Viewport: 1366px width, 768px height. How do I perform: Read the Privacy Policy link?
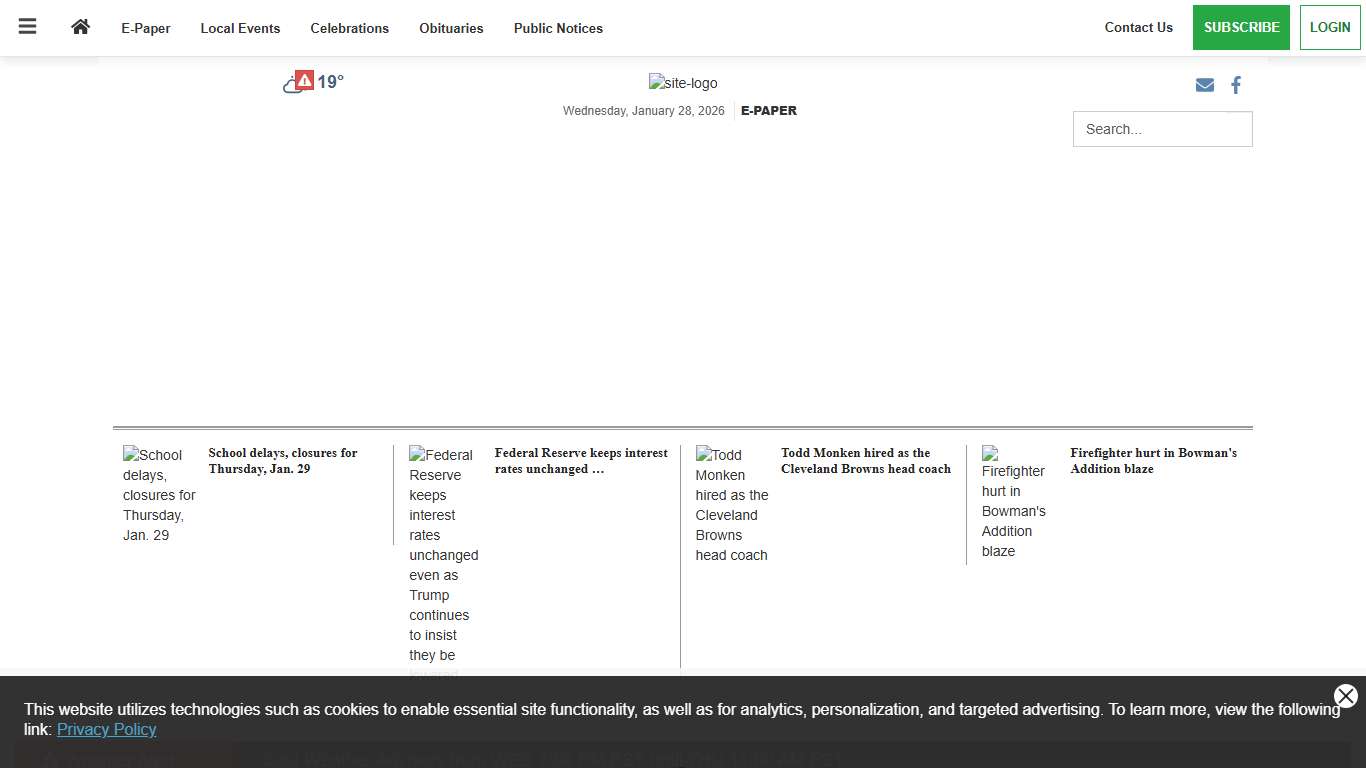click(x=106, y=729)
